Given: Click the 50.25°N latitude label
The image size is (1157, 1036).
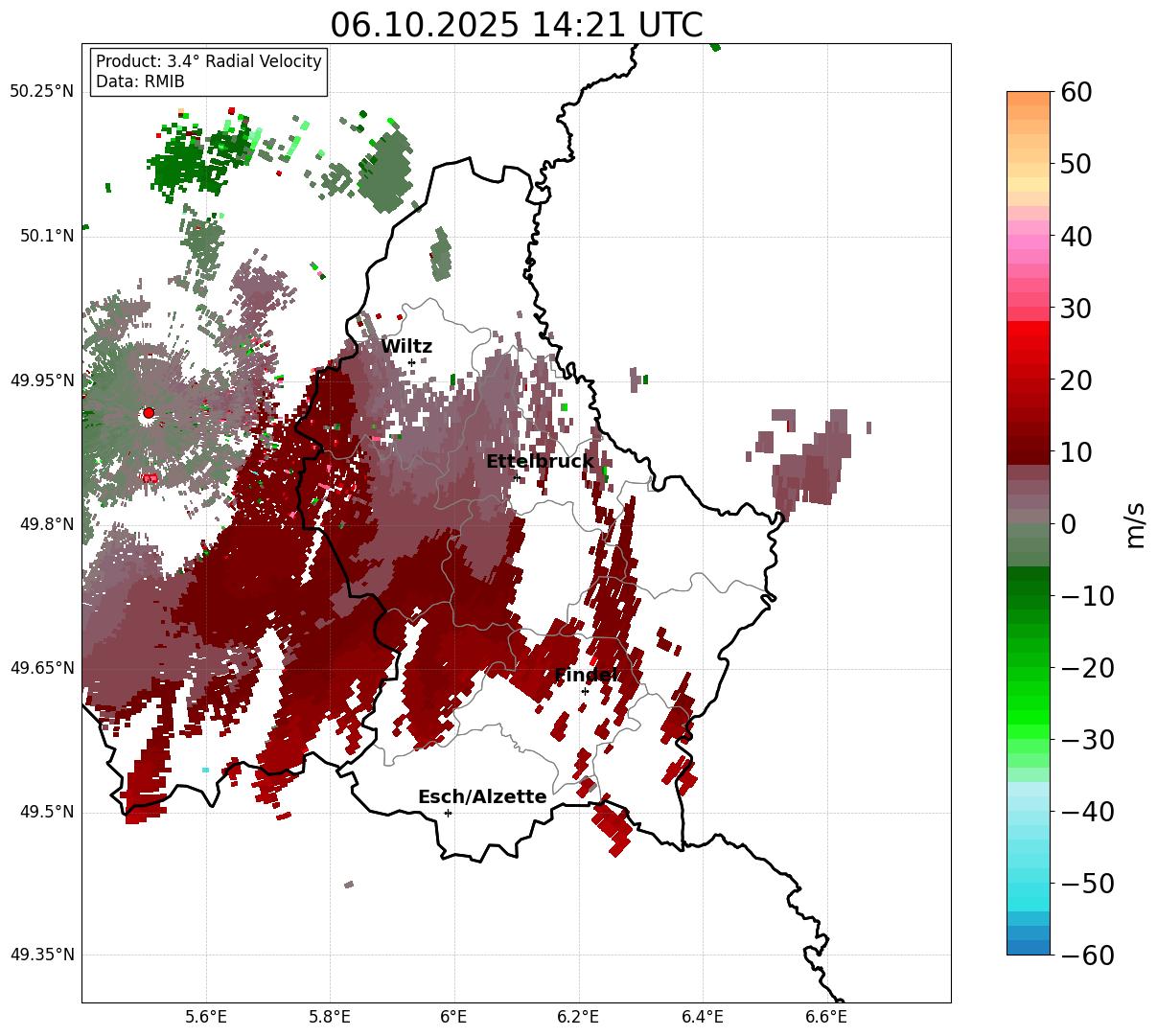Looking at the screenshot, I should 42,92.
